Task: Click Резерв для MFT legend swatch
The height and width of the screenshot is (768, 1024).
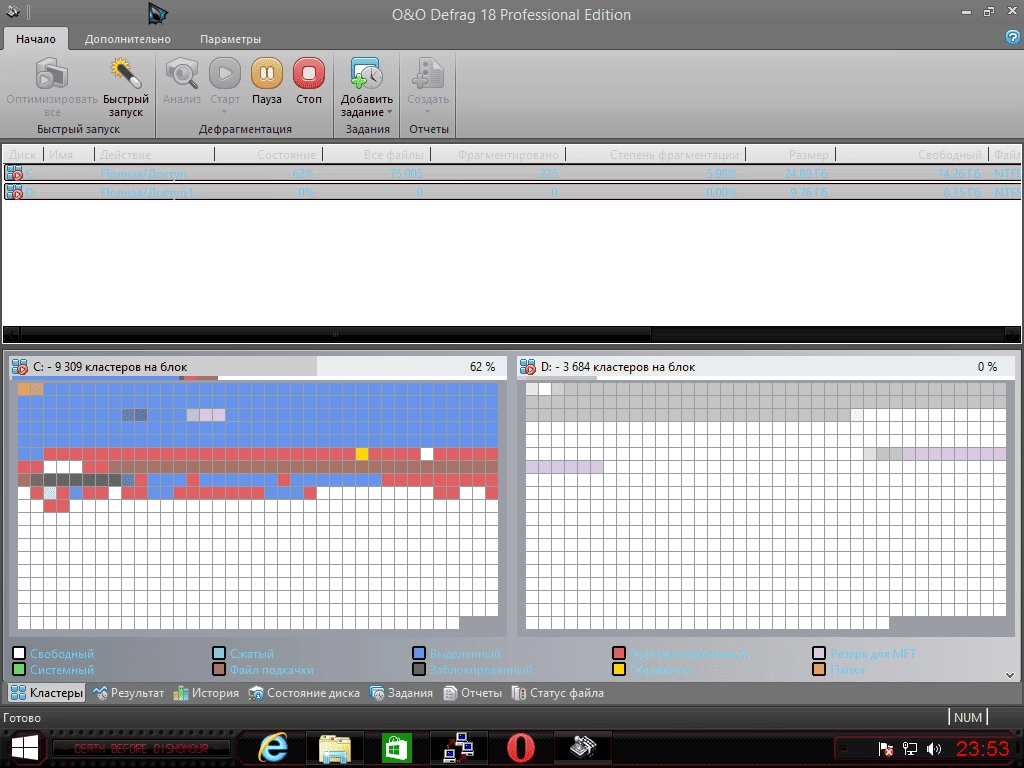Action: click(819, 653)
